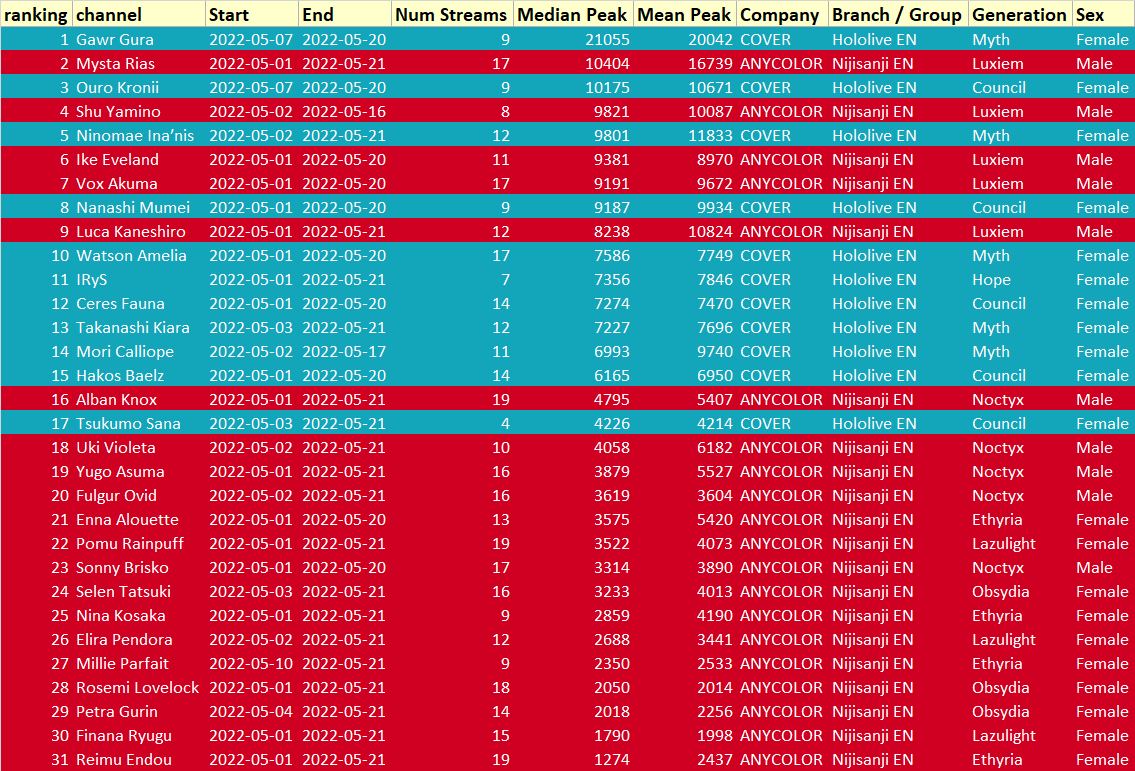
Task: Click median peak value 21055
Action: [607, 40]
